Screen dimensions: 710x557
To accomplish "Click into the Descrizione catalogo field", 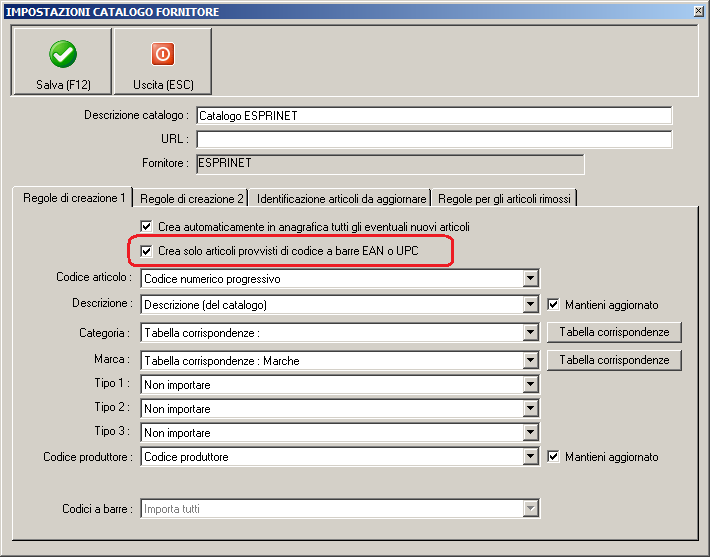I will coord(434,115).
